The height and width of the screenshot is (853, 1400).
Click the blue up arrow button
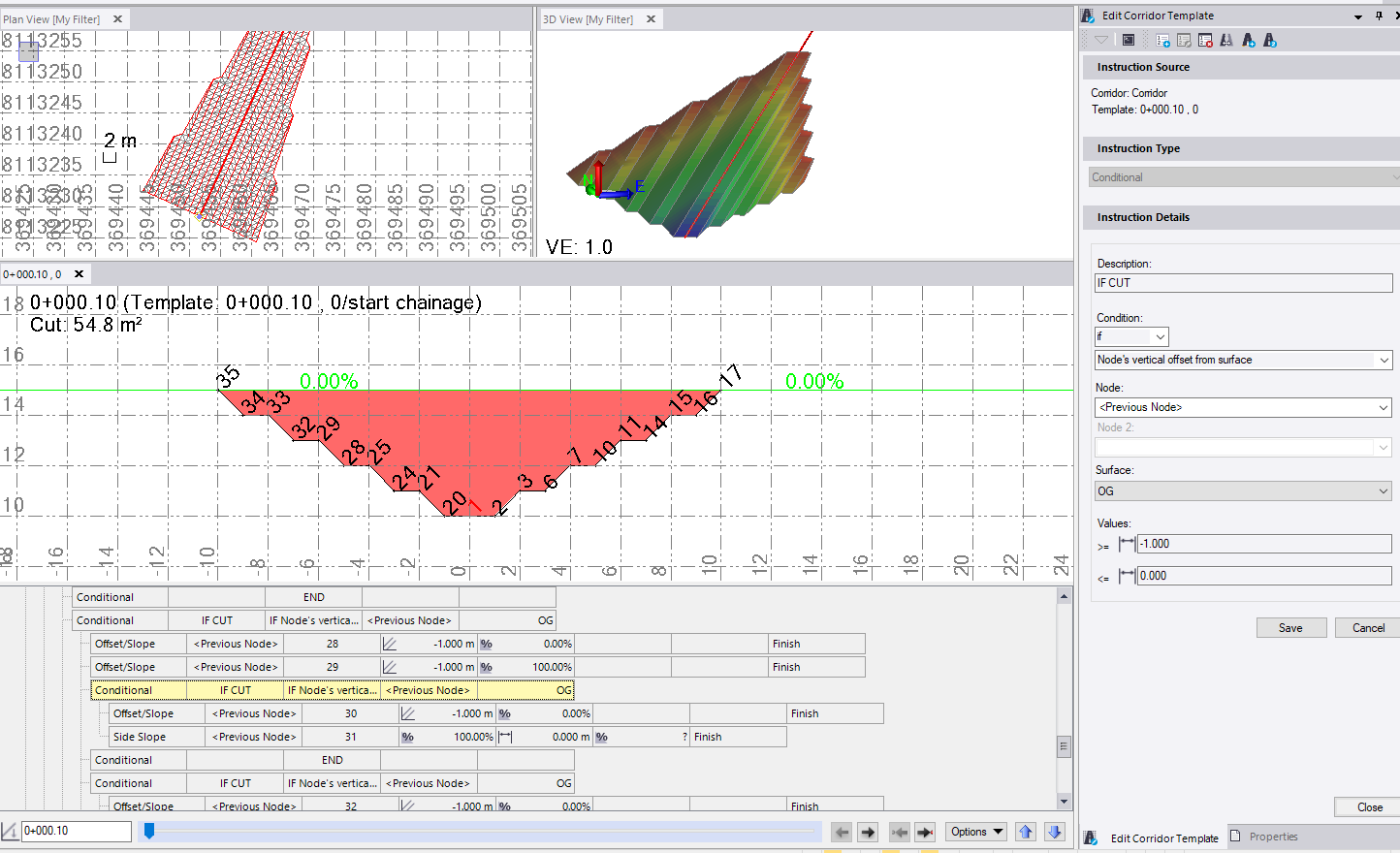1026,832
